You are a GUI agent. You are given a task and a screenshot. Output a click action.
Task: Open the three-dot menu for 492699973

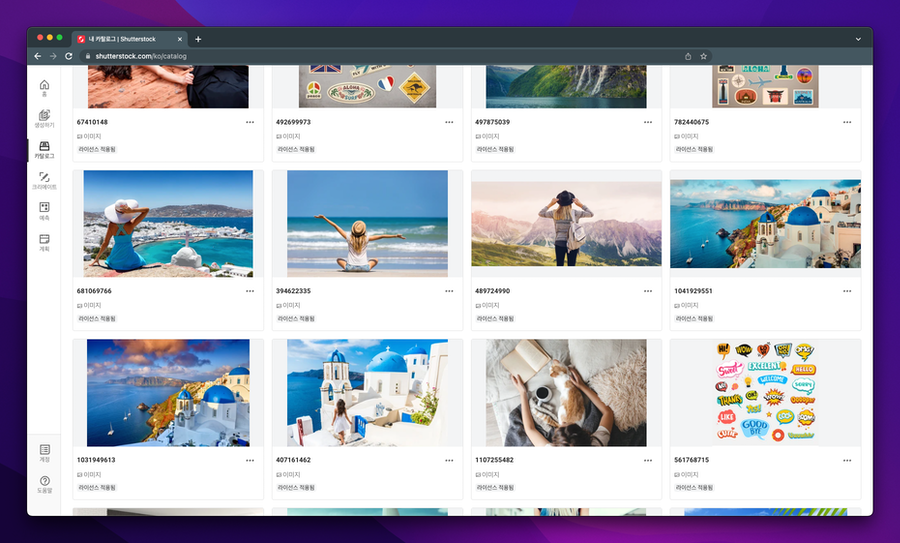coord(449,122)
